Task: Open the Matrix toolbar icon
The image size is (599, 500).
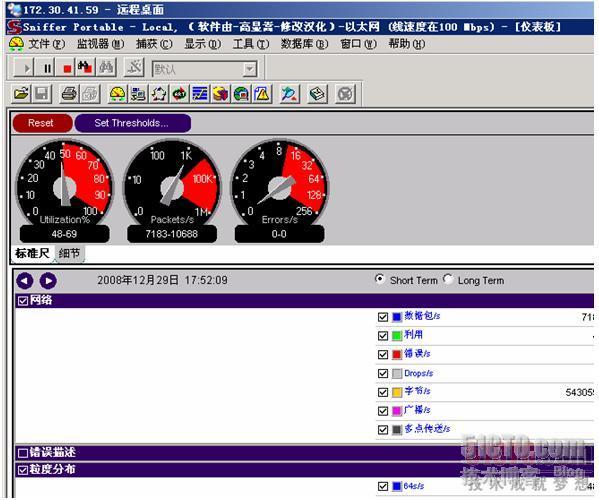Action: [x=159, y=93]
